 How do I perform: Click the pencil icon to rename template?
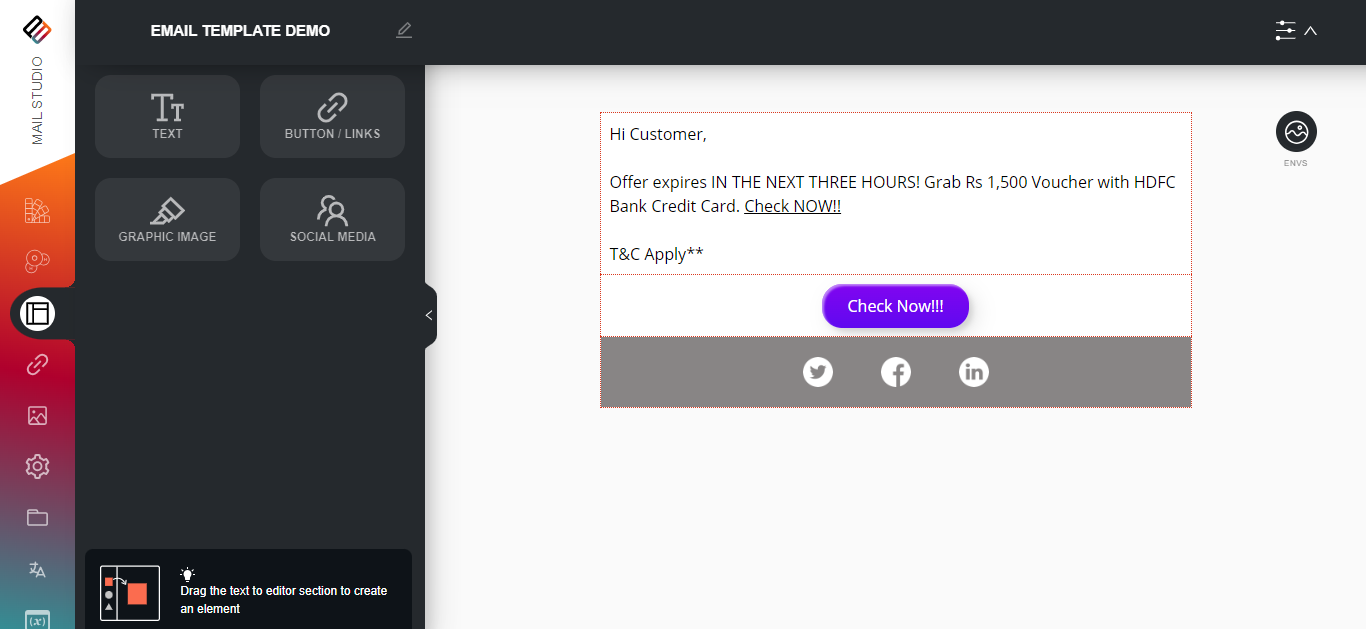[x=404, y=30]
